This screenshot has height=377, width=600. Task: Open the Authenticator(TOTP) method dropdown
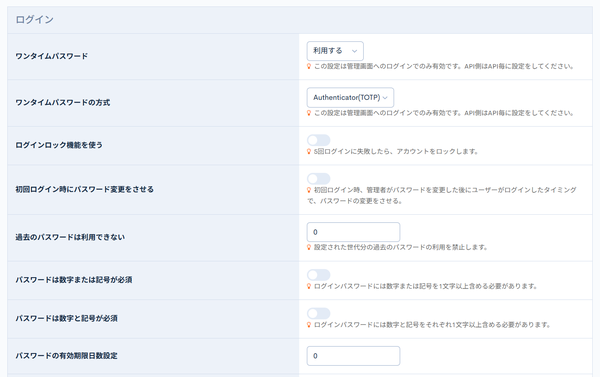(350, 98)
